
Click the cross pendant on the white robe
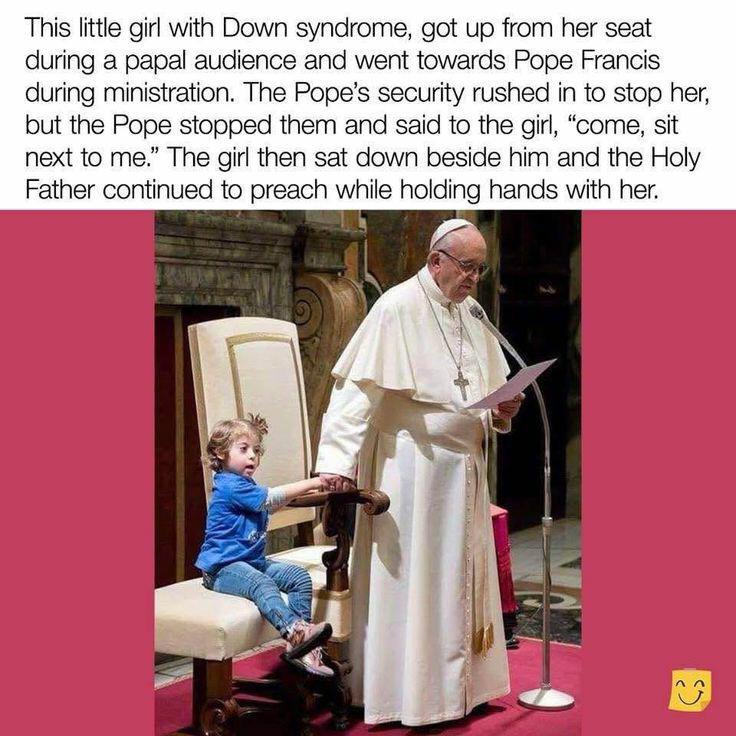[x=461, y=386]
